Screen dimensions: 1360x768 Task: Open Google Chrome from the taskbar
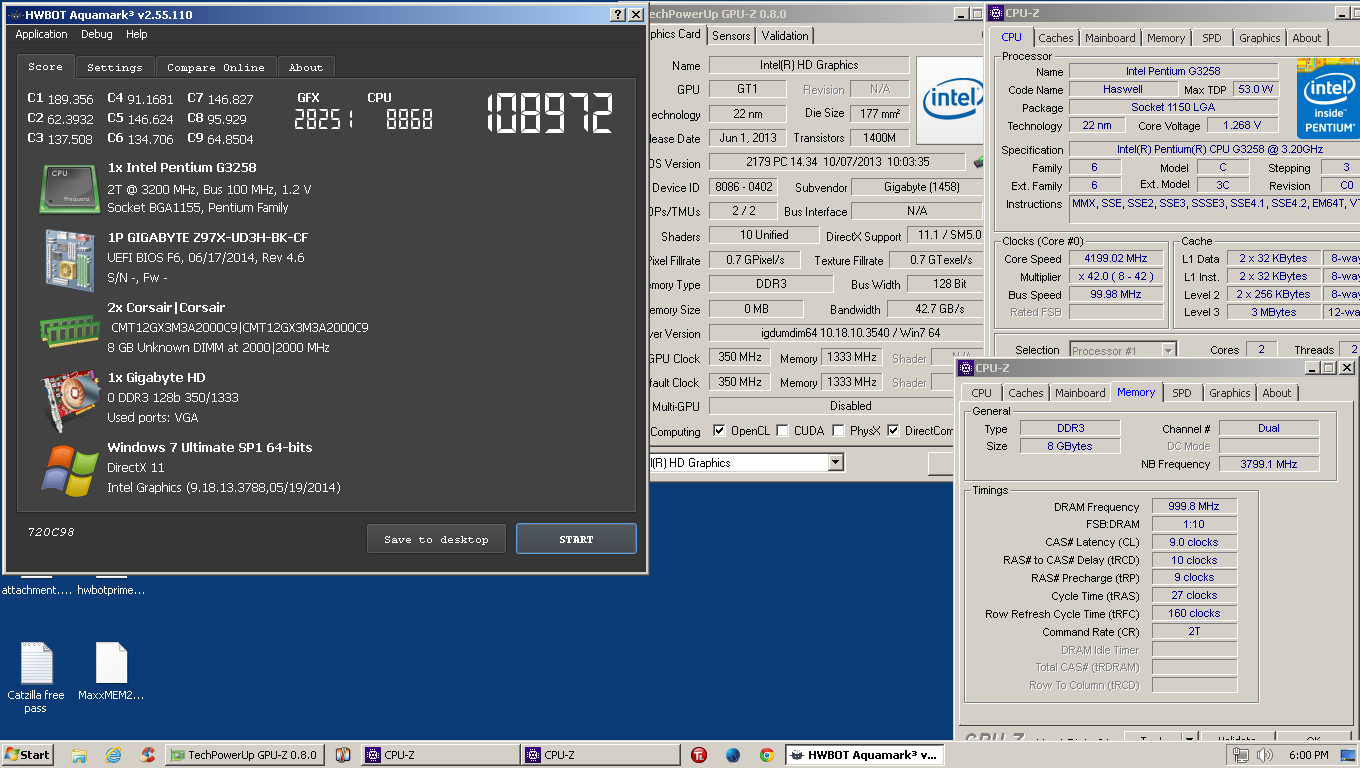(766, 755)
